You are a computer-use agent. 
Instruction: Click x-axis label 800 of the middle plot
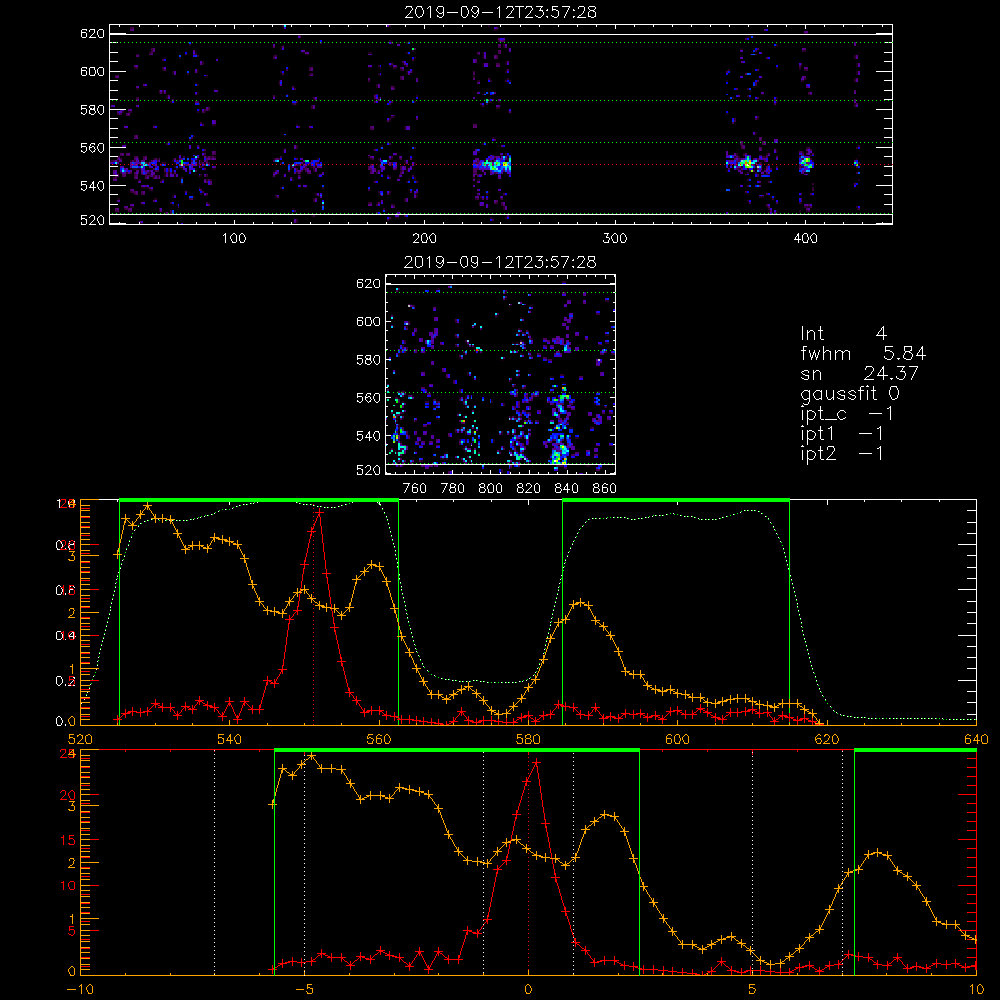point(490,489)
